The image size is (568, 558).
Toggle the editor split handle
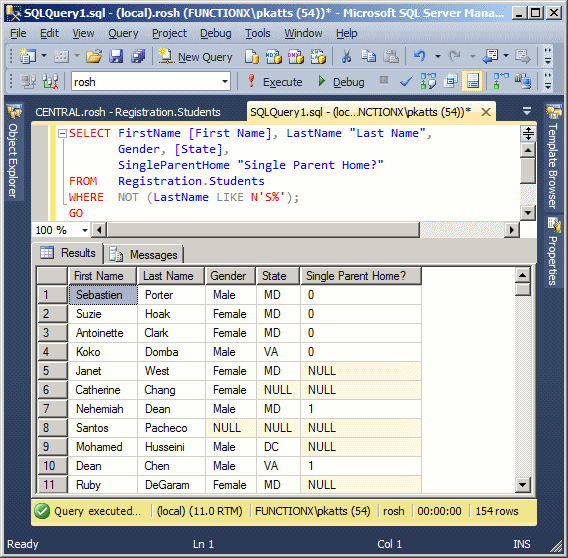pyautogui.click(x=528, y=133)
